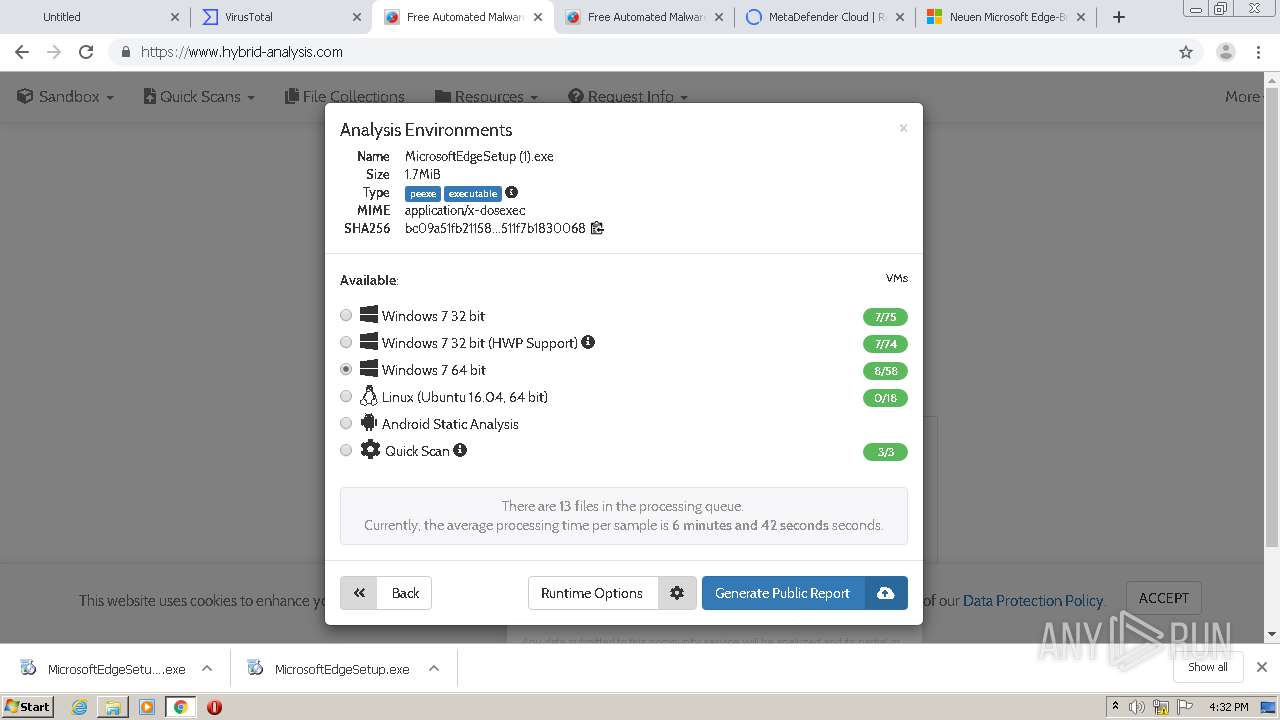Open the volume icon in system tray
Viewport: 1280px width, 720px height.
pos(1137,707)
